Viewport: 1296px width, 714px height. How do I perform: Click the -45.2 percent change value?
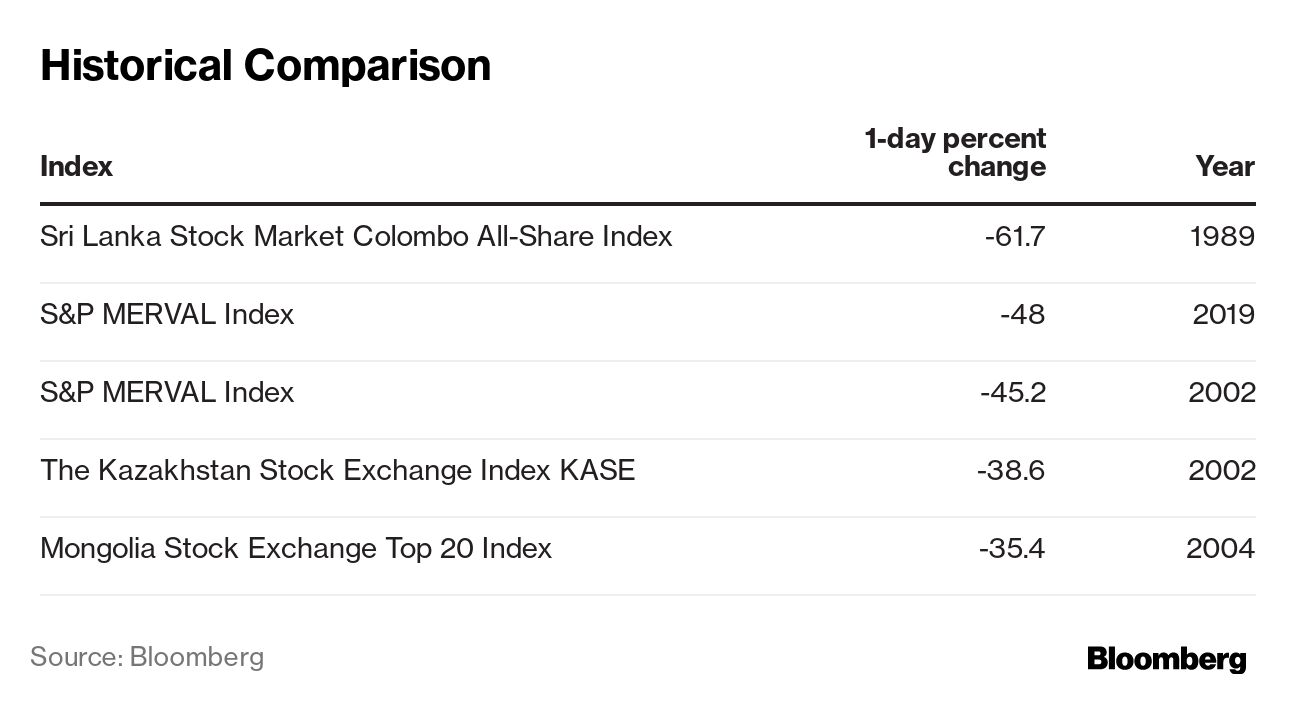pos(1012,392)
